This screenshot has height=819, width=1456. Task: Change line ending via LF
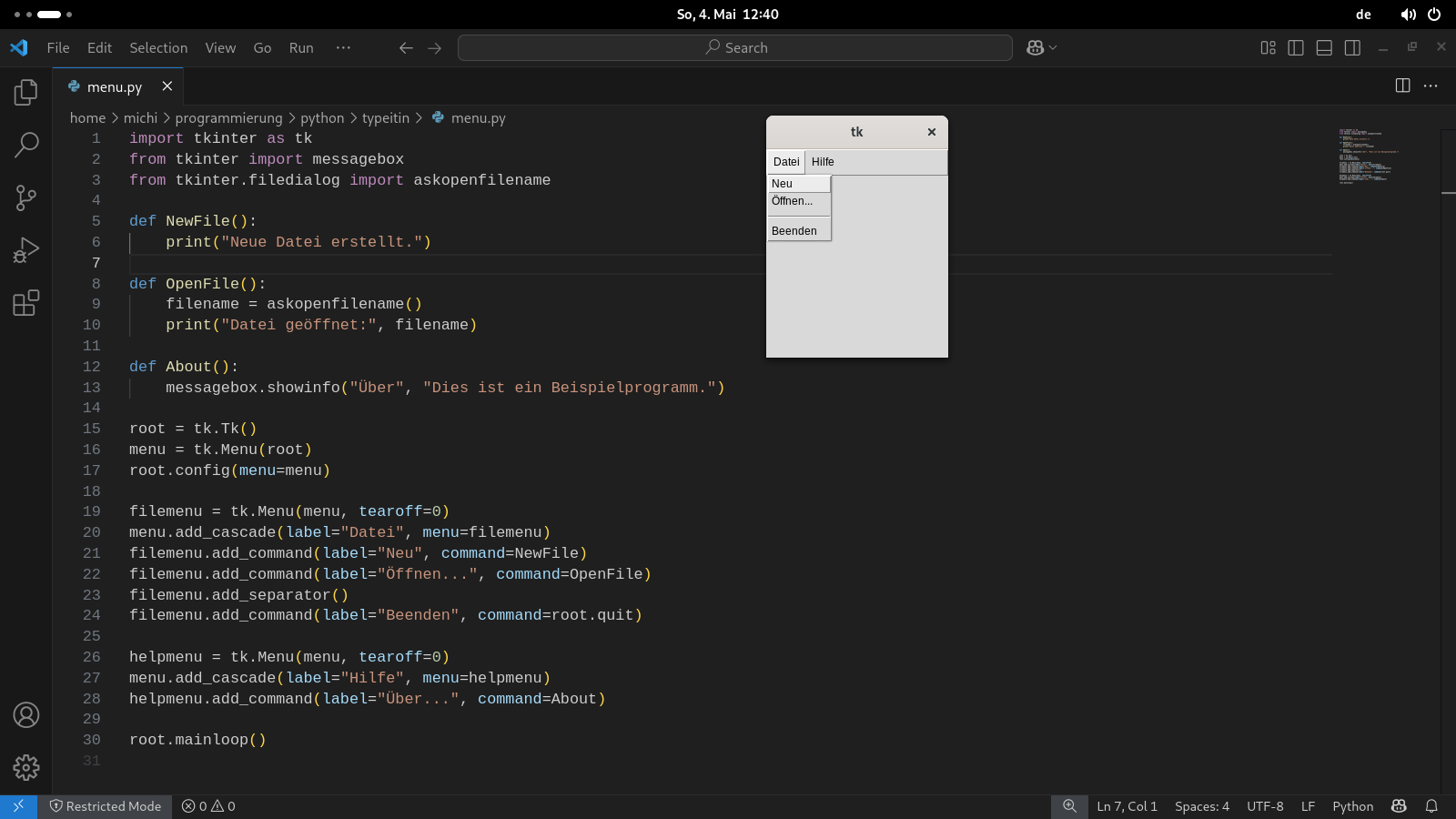[1308, 806]
